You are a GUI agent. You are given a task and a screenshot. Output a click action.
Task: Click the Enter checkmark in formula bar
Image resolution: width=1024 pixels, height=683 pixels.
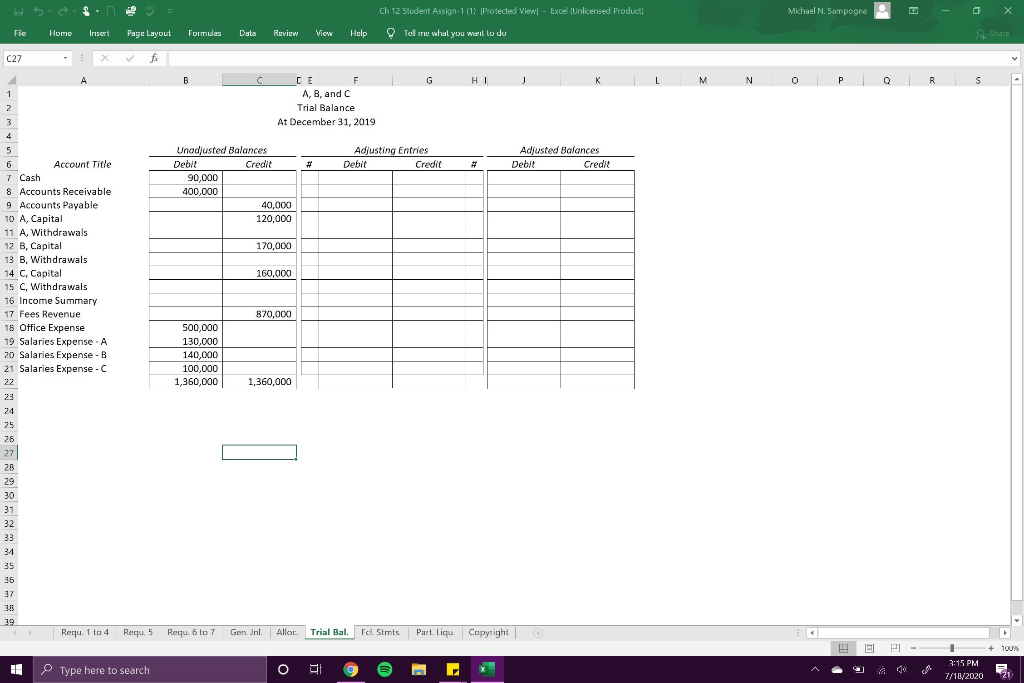click(x=129, y=58)
